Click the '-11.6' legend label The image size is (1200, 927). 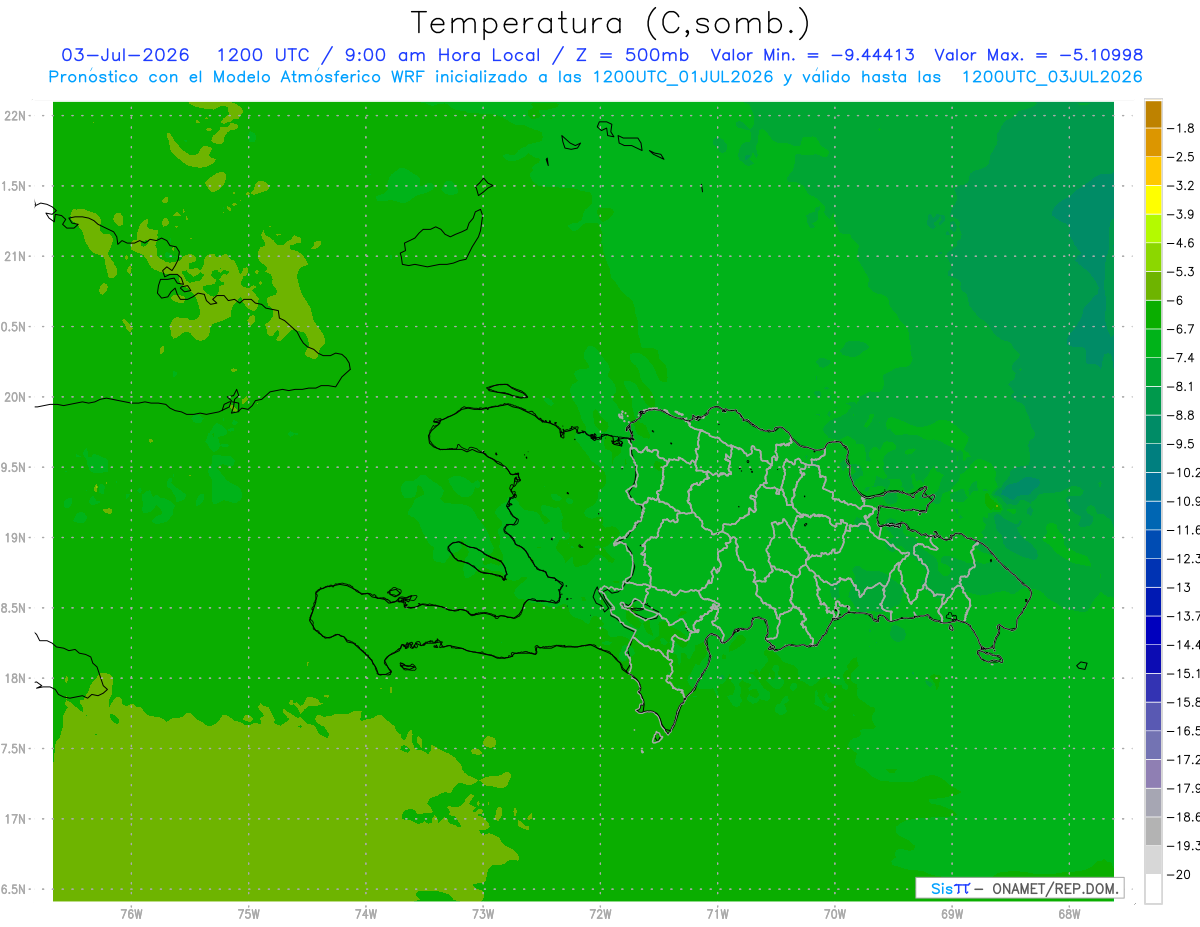(x=1185, y=530)
